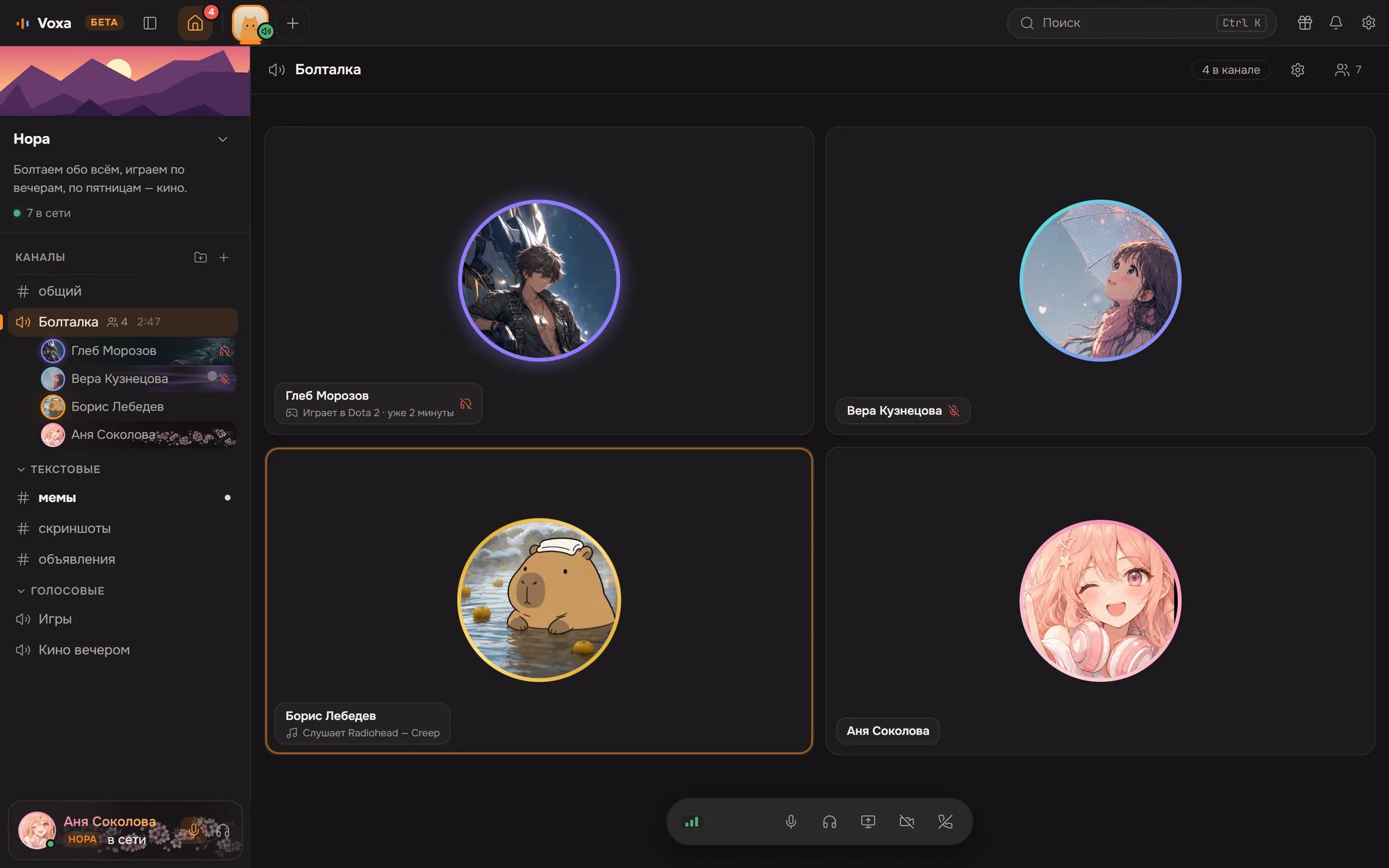Collapse the ГОЛОСОВЫЕ category
1389x868 pixels.
[x=60, y=591]
